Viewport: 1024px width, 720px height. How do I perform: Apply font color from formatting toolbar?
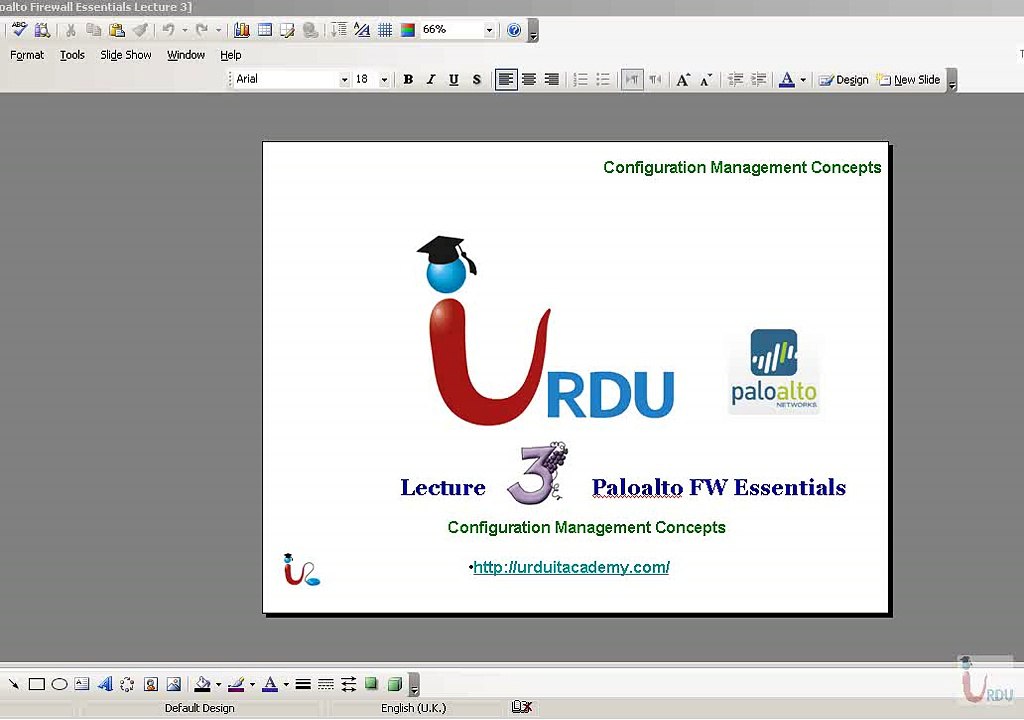point(787,80)
